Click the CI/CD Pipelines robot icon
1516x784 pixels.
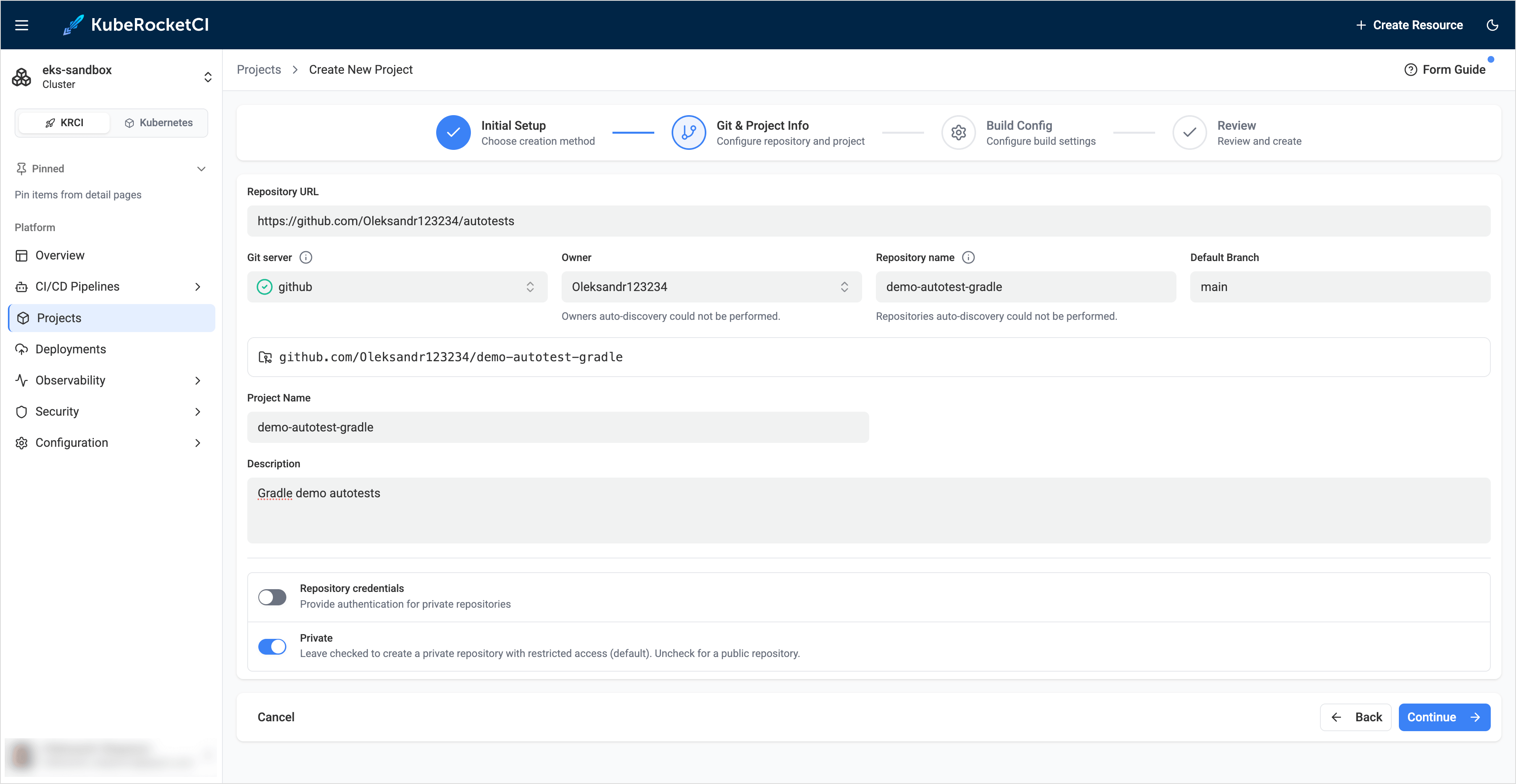click(x=22, y=287)
